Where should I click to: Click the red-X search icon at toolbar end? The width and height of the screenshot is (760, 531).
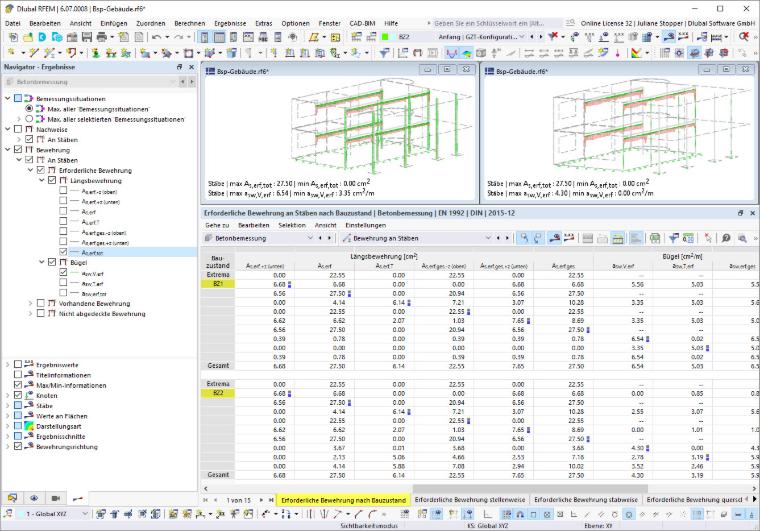tap(744, 36)
